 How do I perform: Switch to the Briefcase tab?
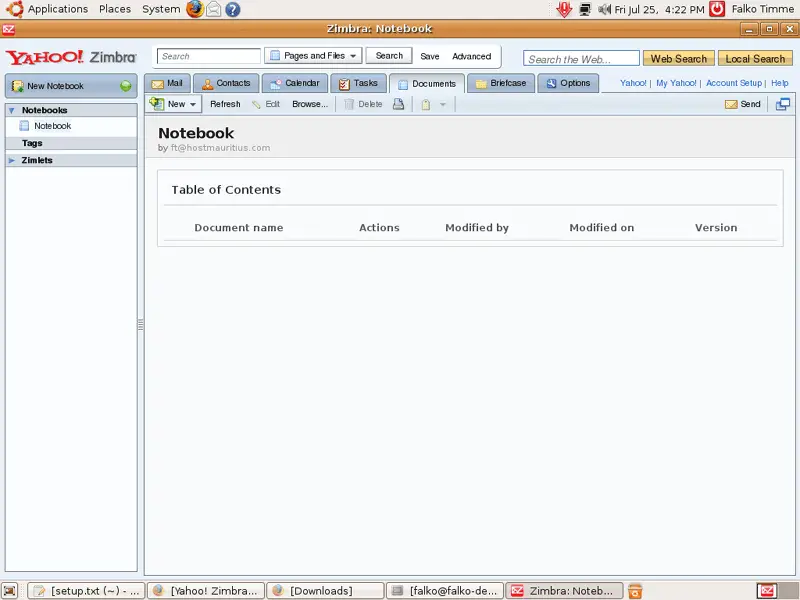click(x=501, y=83)
